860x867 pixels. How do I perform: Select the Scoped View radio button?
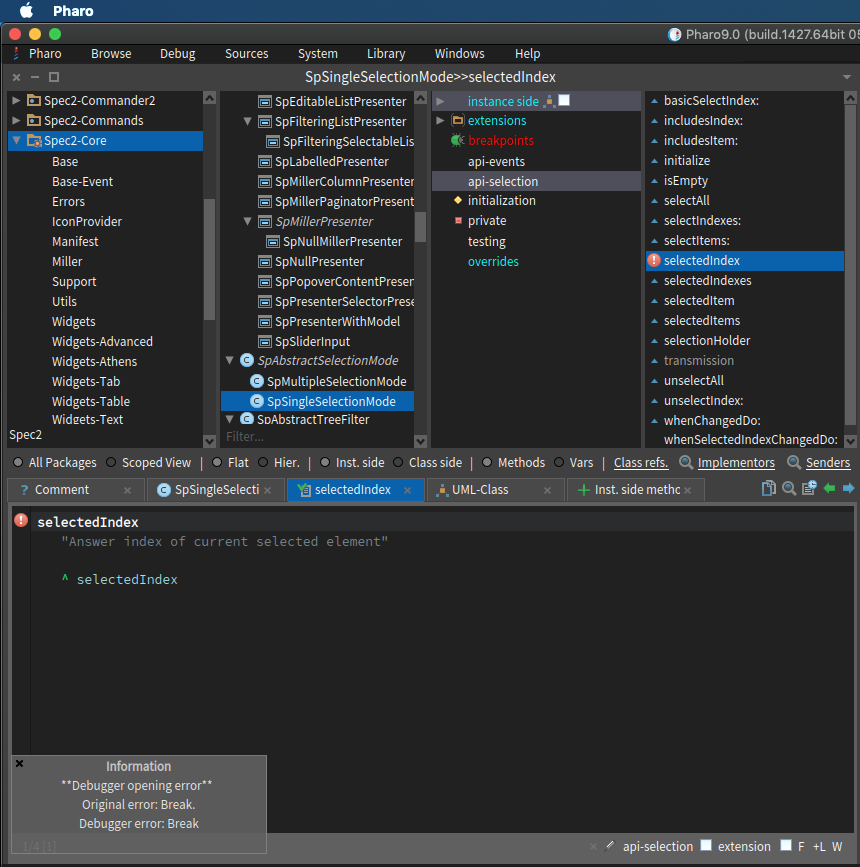pyautogui.click(x=111, y=463)
